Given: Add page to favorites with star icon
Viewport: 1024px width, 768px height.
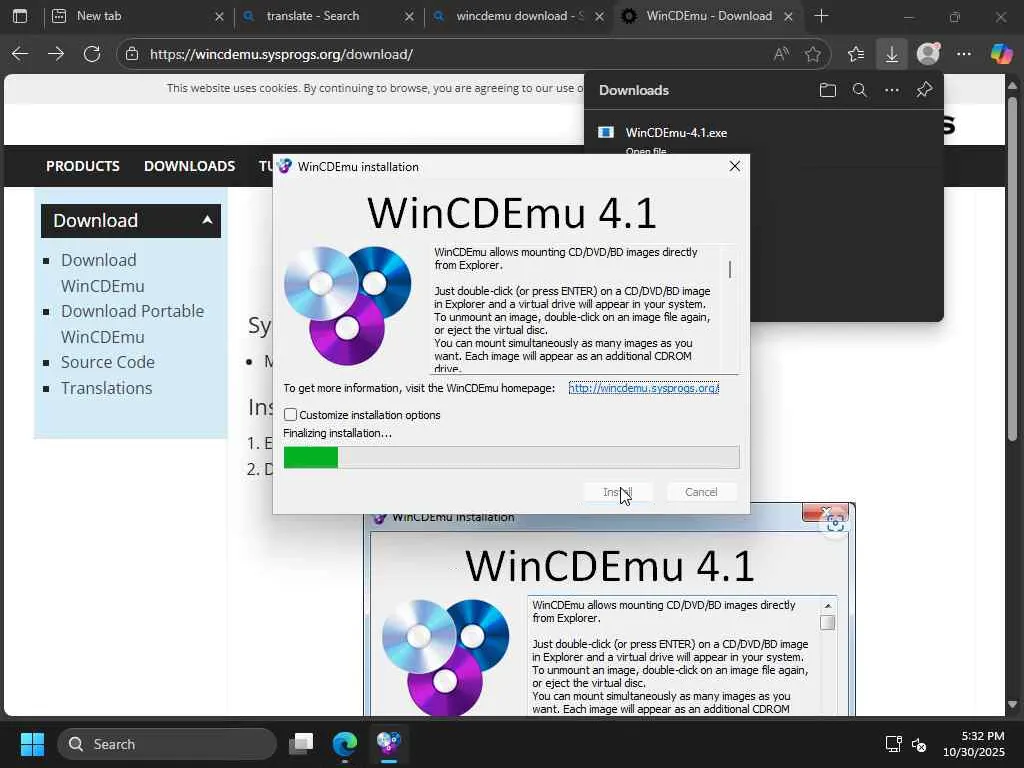Looking at the screenshot, I should (813, 54).
